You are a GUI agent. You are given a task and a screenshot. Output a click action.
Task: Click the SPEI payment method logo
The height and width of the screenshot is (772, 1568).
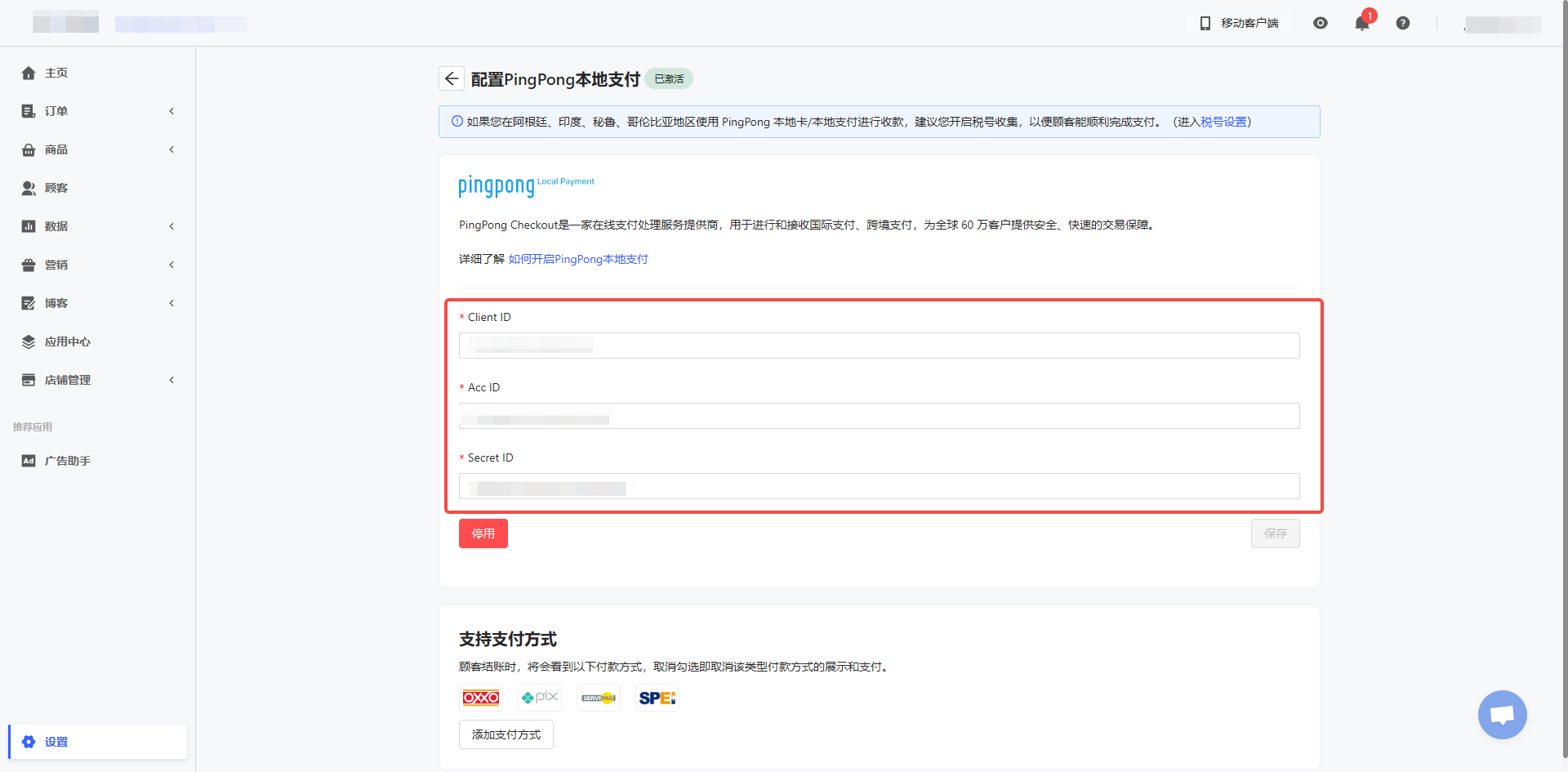click(x=657, y=698)
